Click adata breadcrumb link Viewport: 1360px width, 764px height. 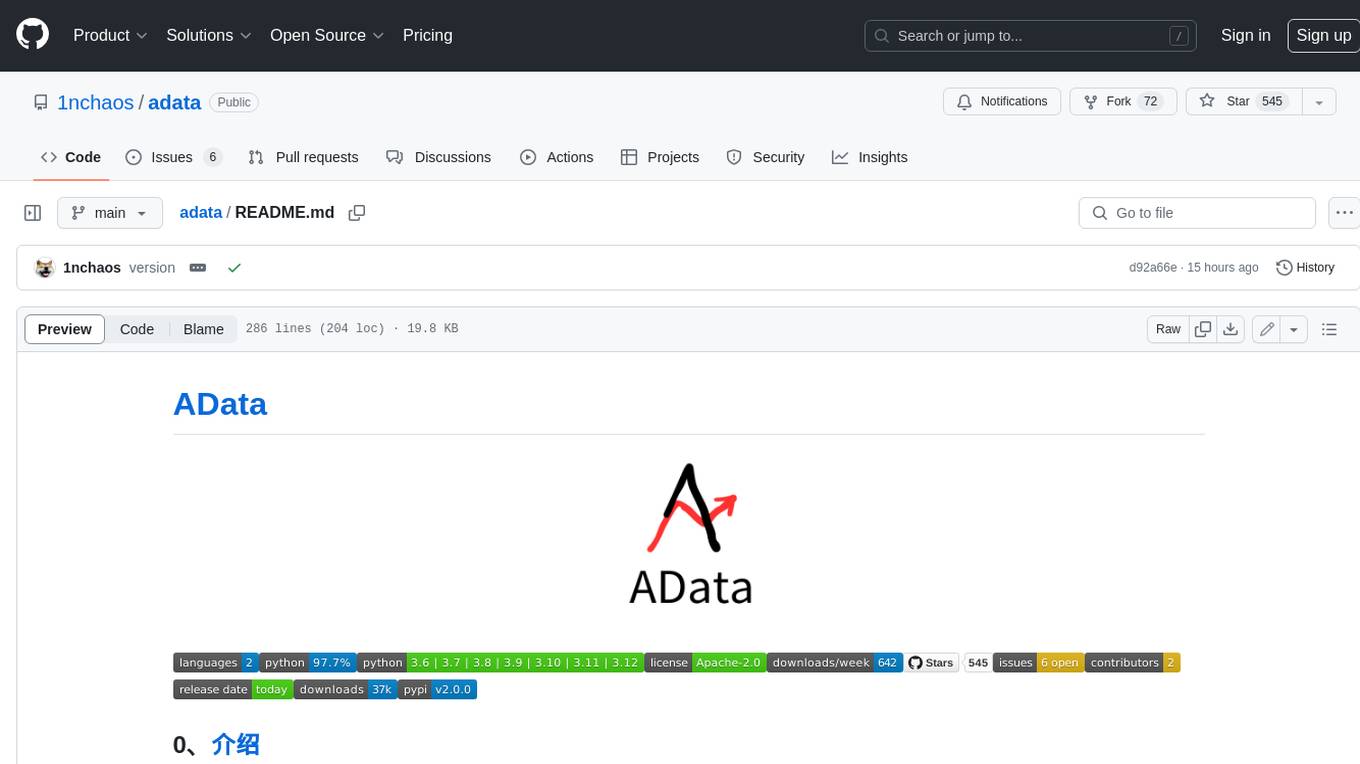pyautogui.click(x=200, y=213)
